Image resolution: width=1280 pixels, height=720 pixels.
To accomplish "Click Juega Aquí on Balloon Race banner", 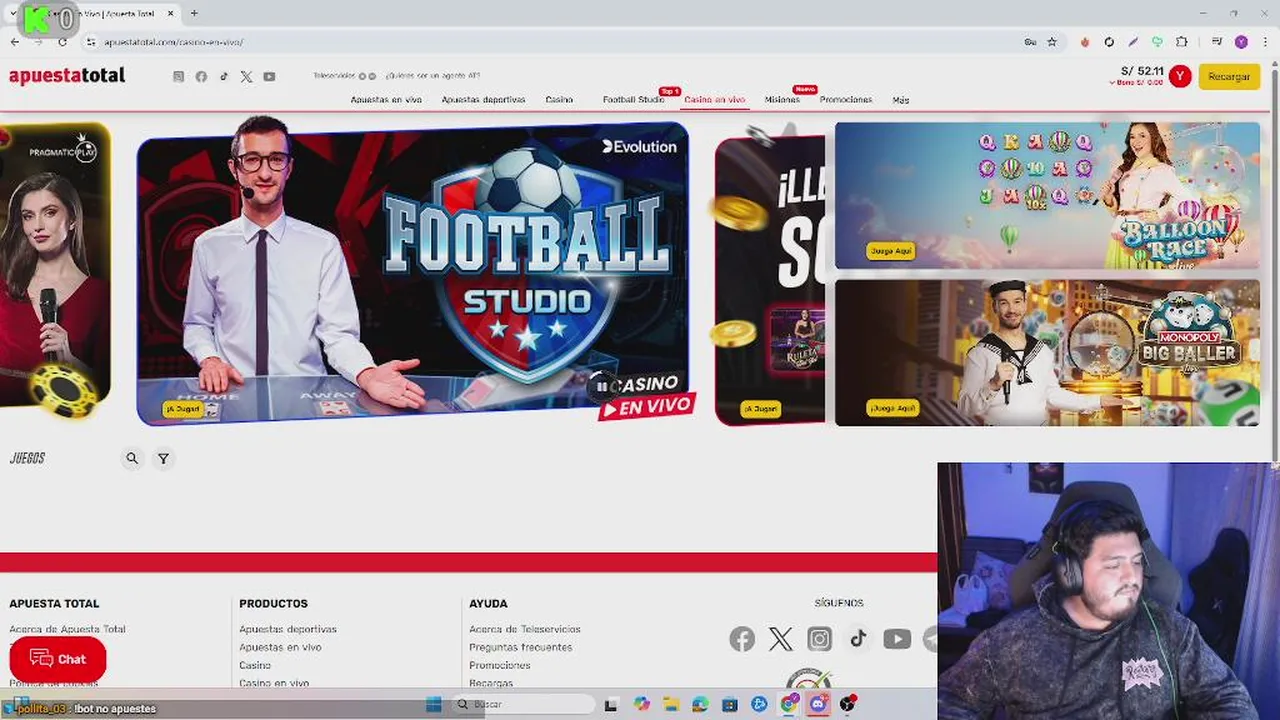I will pos(890,251).
